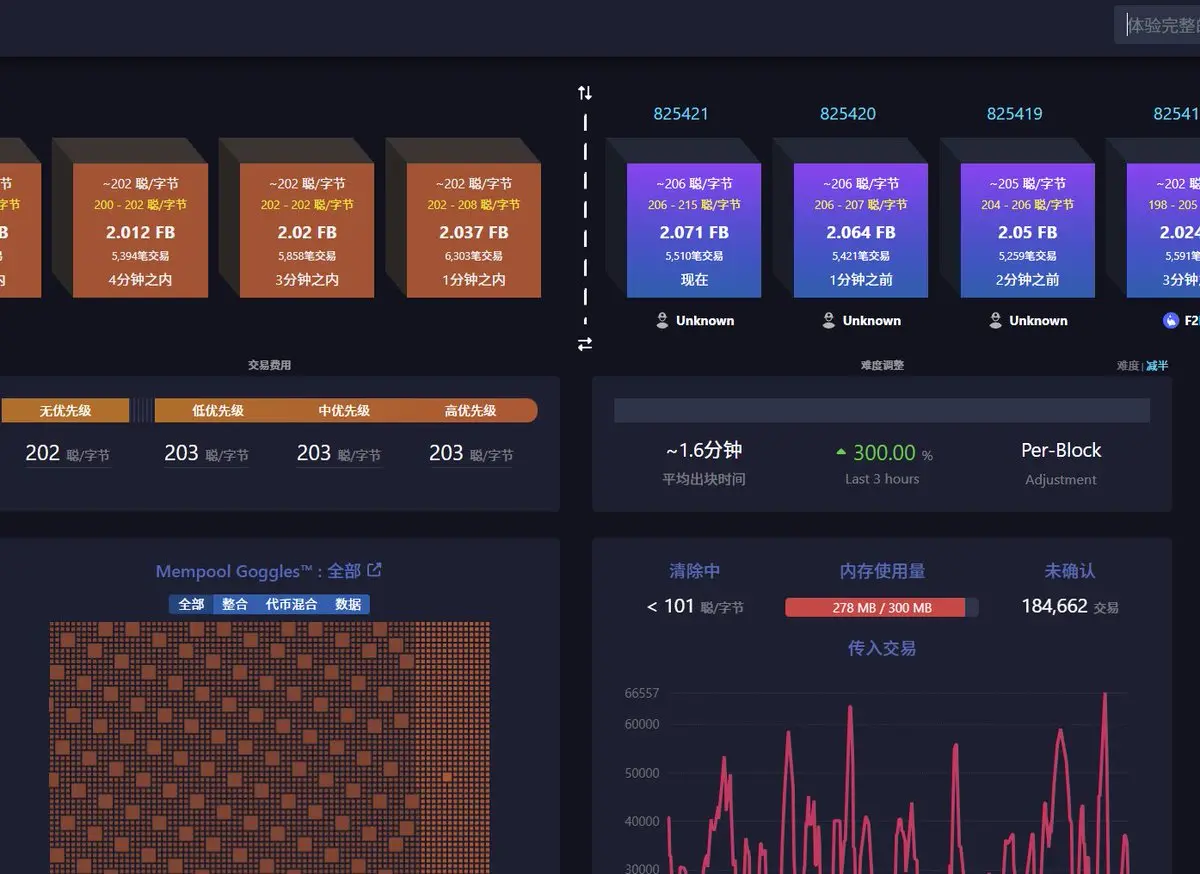The height and width of the screenshot is (874, 1200).
Task: Click the 无优先级 fee label
Action: click(x=65, y=410)
